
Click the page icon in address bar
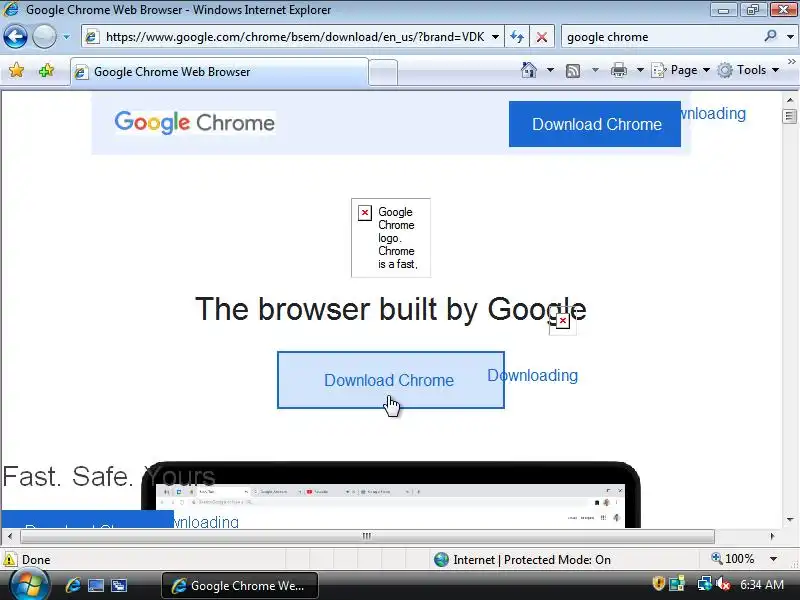pyautogui.click(x=92, y=37)
